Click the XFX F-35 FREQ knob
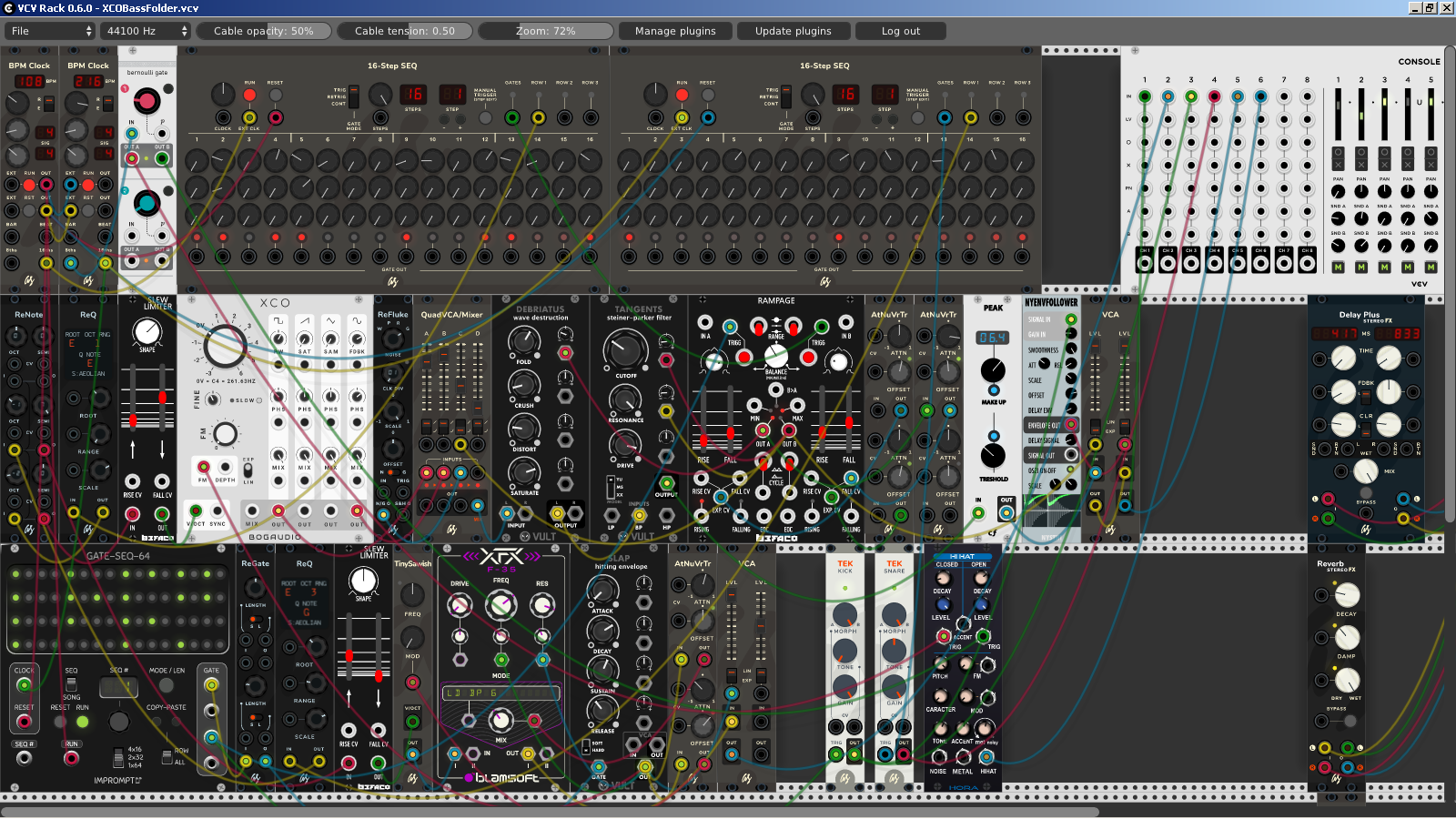Image resolution: width=1456 pixels, height=819 pixels. coord(500,604)
